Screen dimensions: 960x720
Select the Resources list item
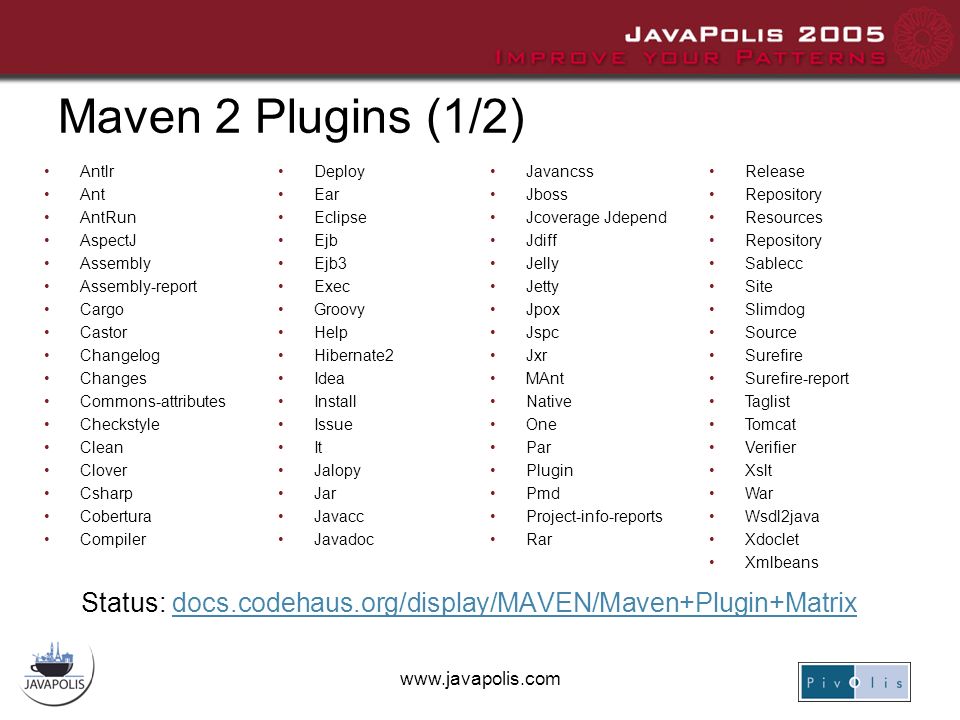784,217
